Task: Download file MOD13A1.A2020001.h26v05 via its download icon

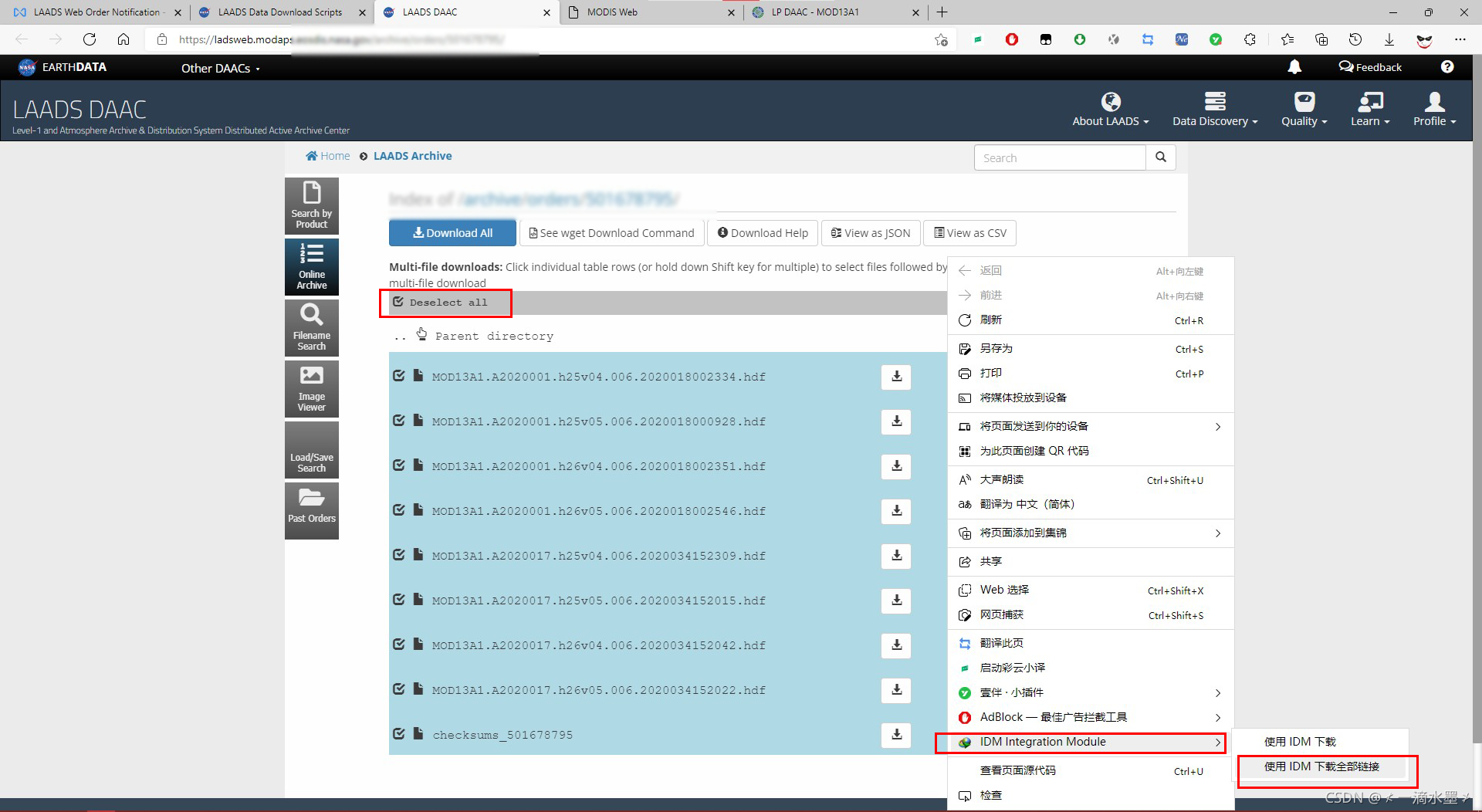Action: [x=896, y=511]
